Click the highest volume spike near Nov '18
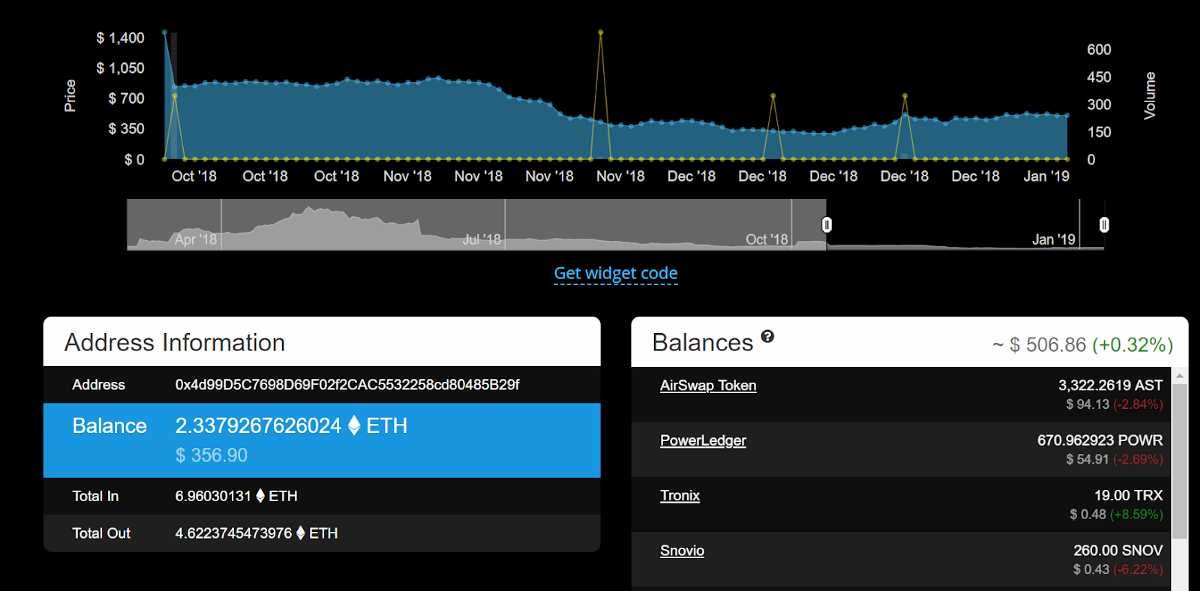1200x591 pixels. [x=601, y=33]
